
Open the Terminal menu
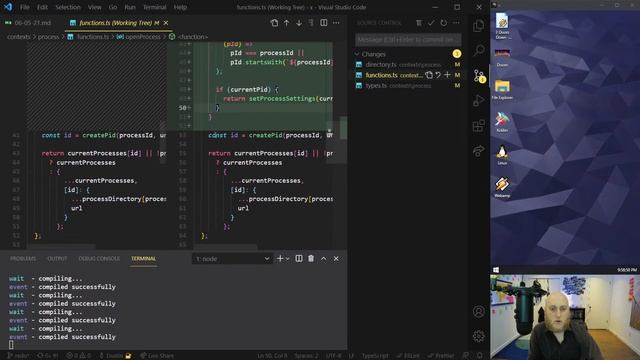coord(154,7)
